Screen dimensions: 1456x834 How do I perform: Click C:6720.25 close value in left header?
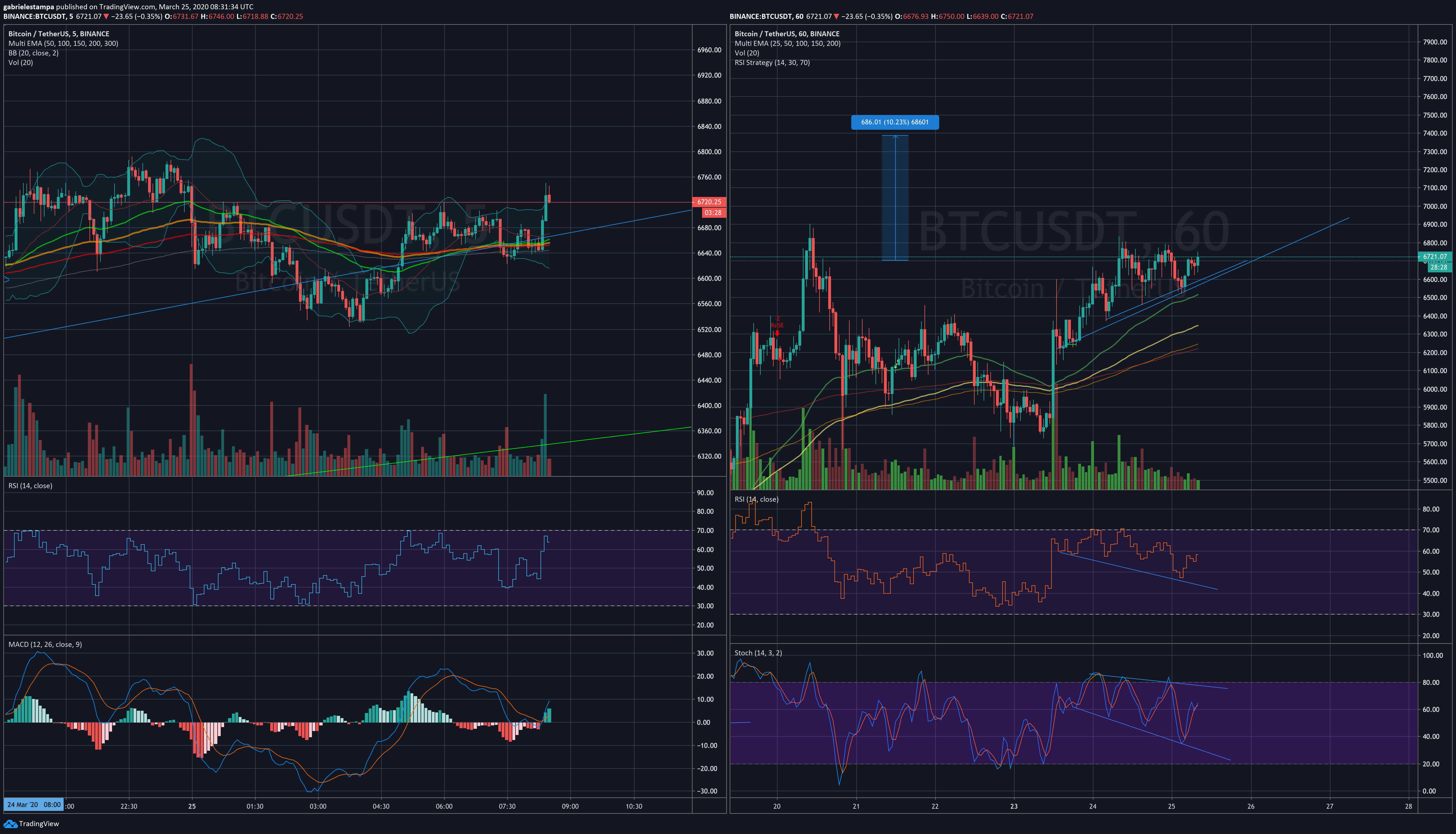tap(287, 17)
